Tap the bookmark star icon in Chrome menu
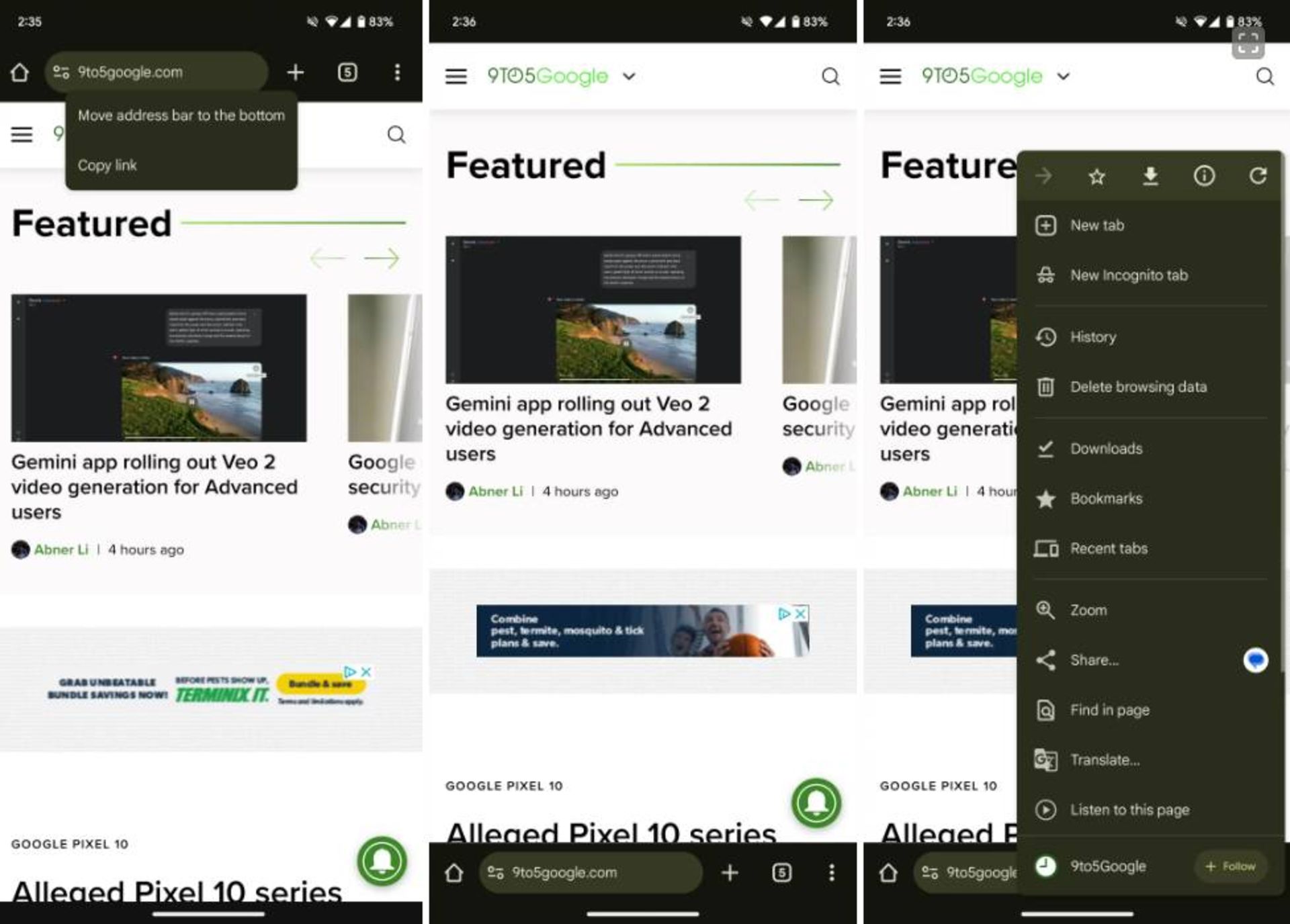The height and width of the screenshot is (924, 1290). click(1096, 177)
